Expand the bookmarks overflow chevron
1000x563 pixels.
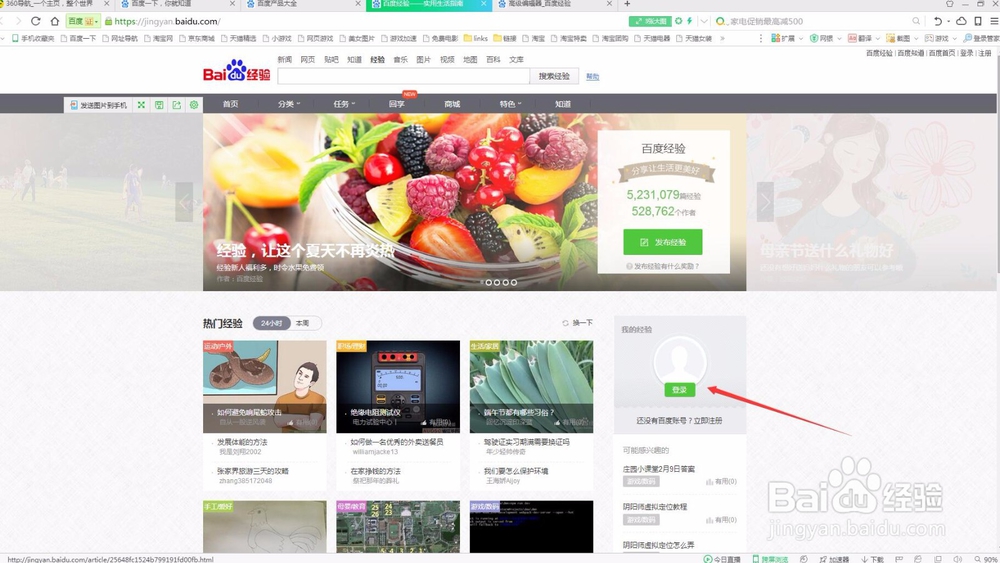point(722,38)
